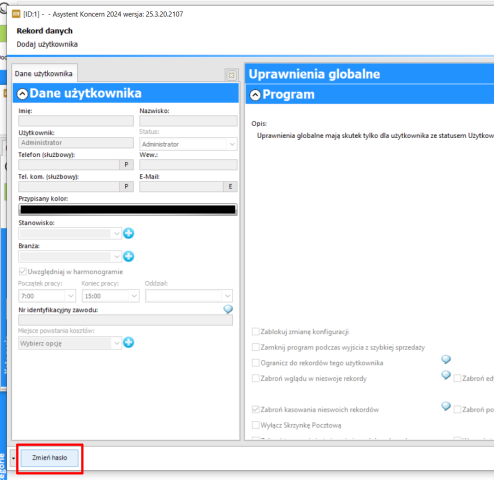The image size is (494, 480).
Task: Click the Telefon (służbowy) input field
Action: (69, 164)
